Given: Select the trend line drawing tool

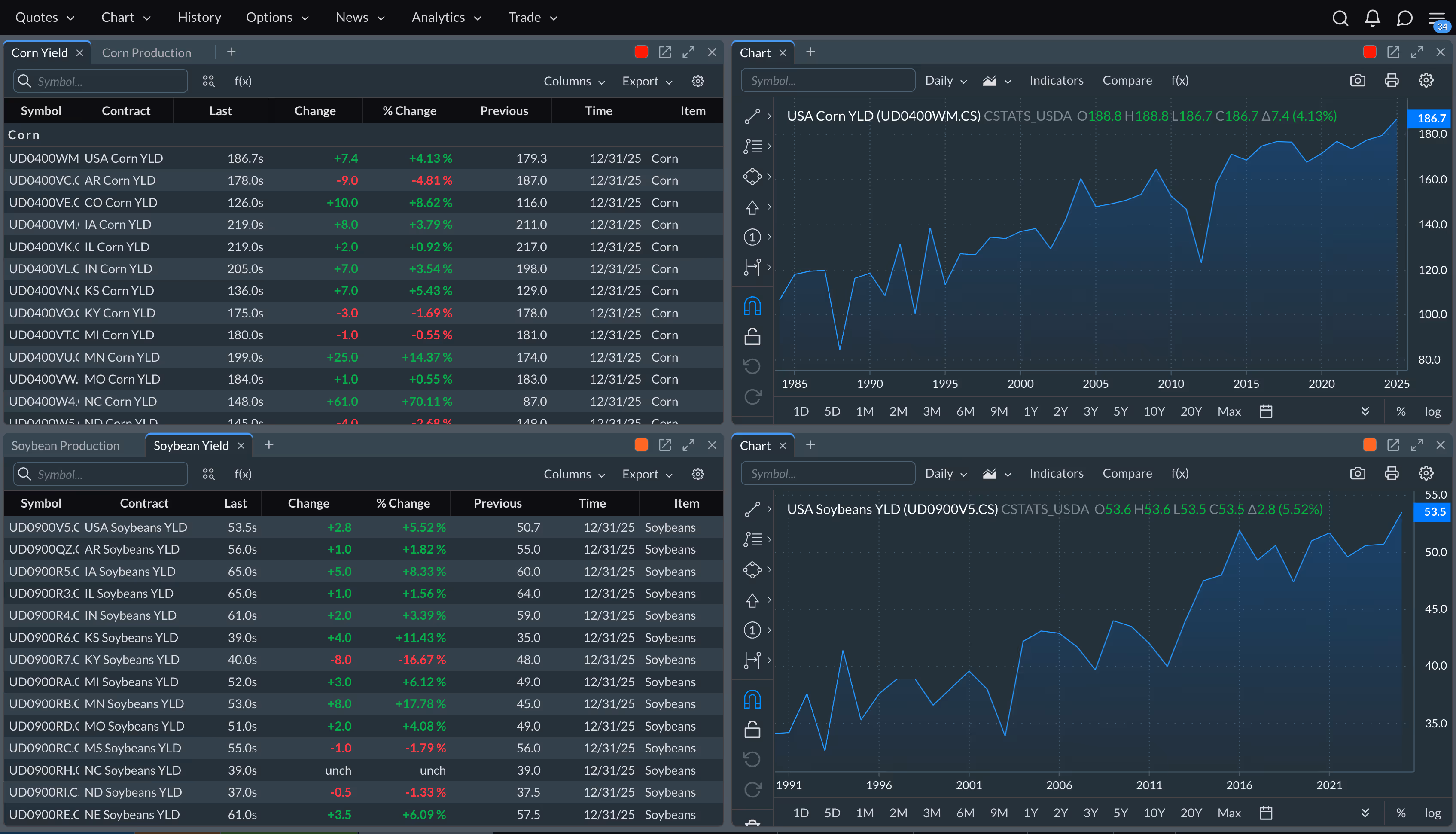Looking at the screenshot, I should coord(752,116).
